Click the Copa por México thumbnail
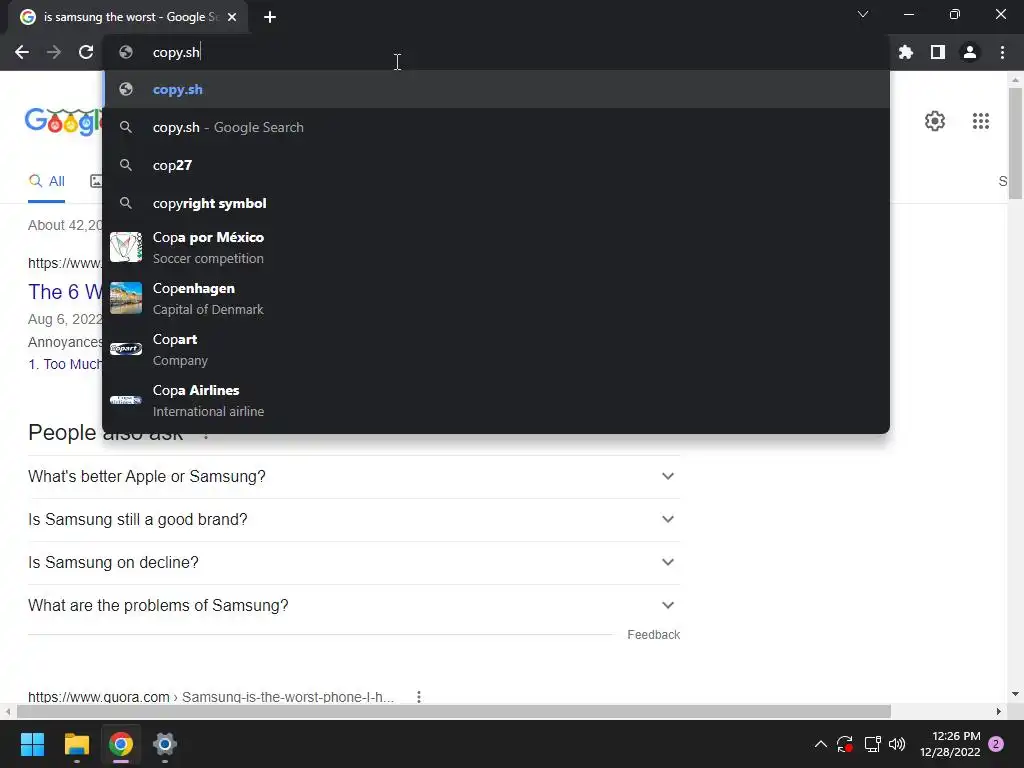The width and height of the screenshot is (1024, 768). pos(126,247)
